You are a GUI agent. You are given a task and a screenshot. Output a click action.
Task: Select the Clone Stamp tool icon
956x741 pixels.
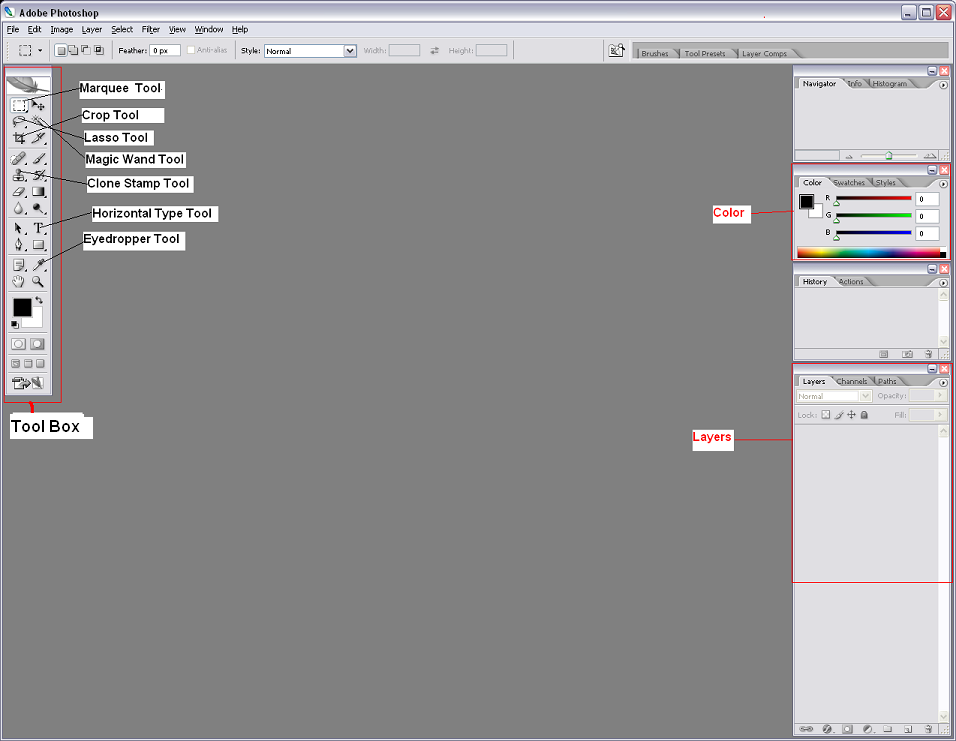tap(19, 176)
